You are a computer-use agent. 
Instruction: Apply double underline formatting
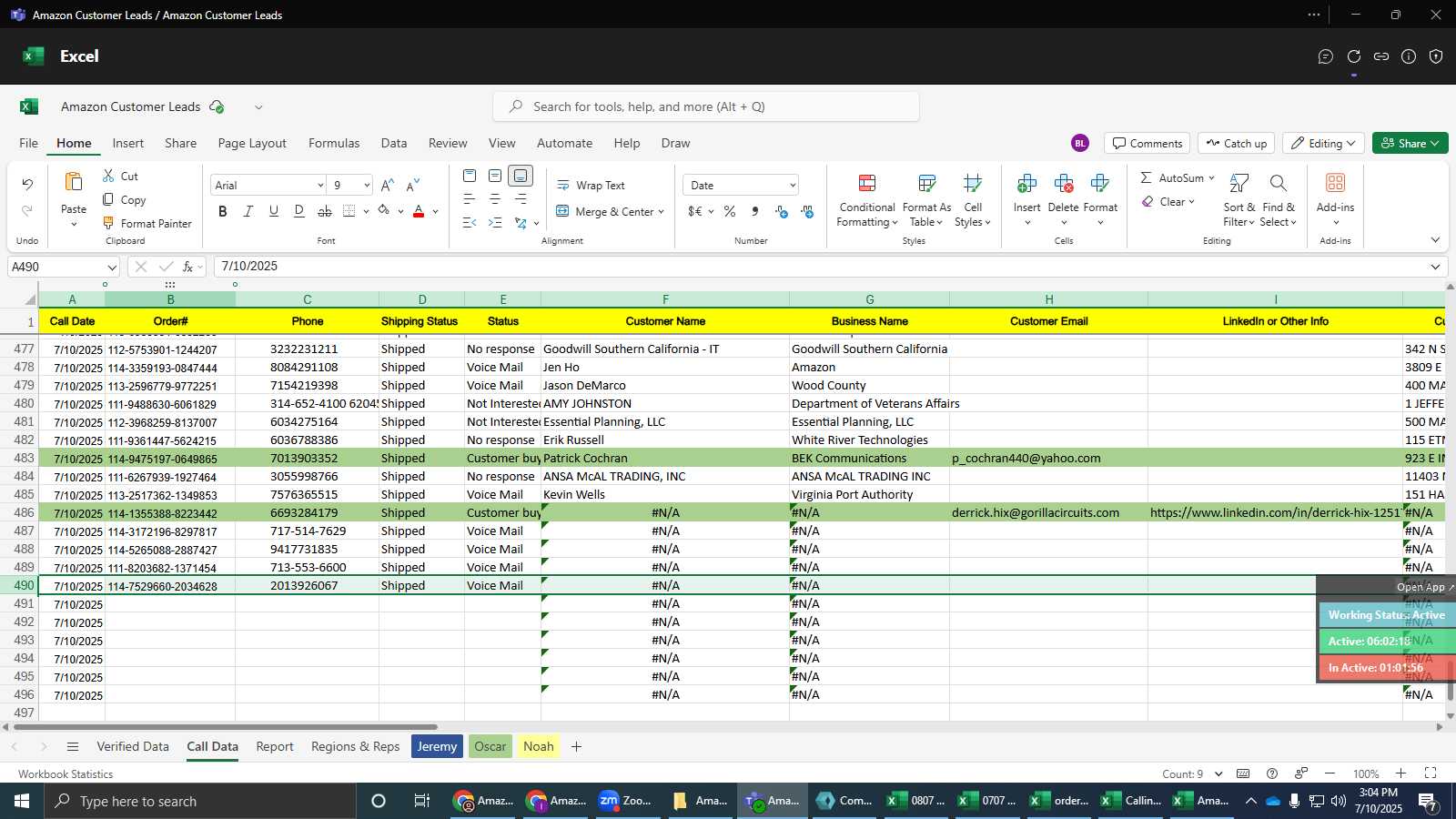coord(299,211)
